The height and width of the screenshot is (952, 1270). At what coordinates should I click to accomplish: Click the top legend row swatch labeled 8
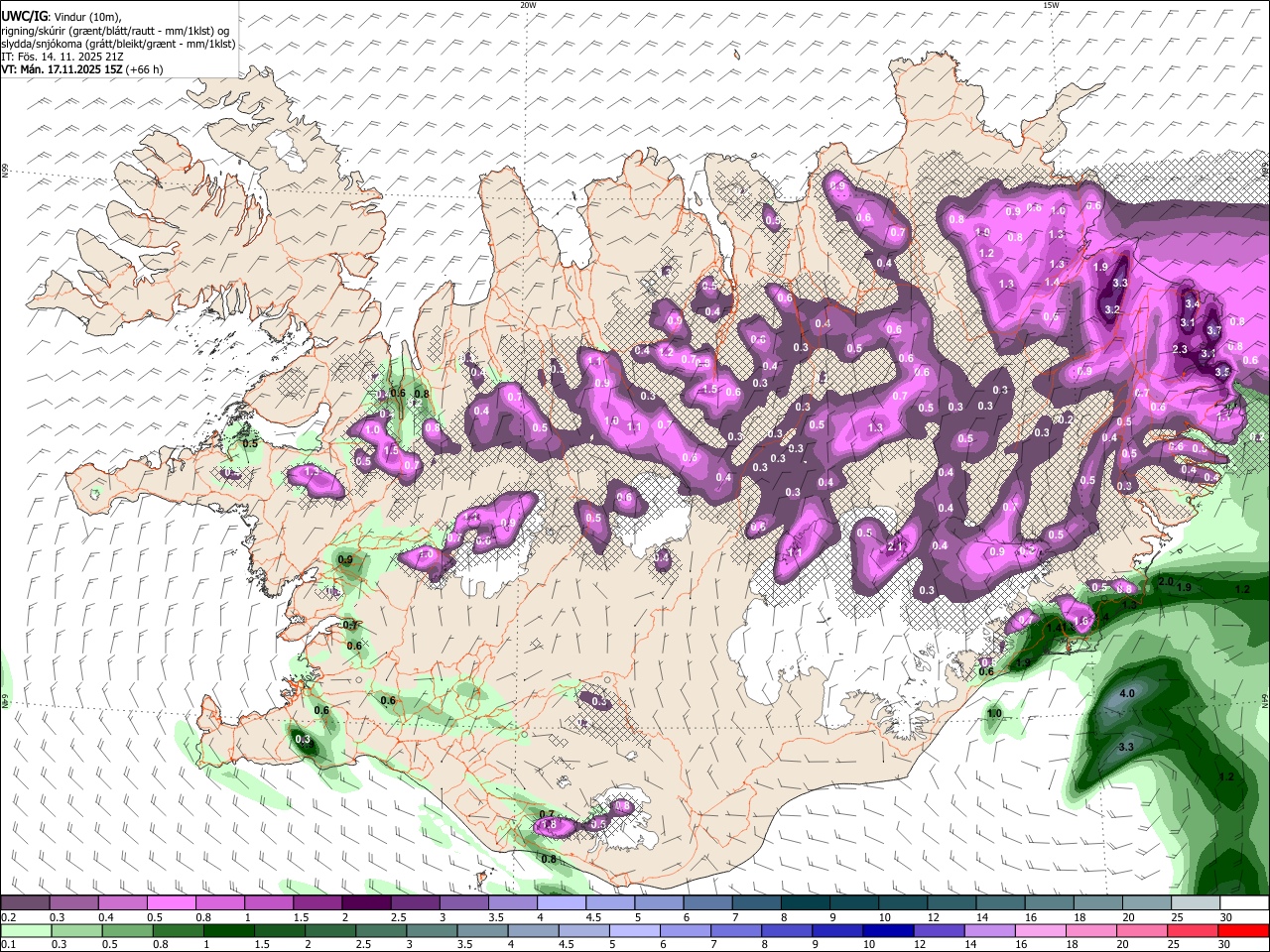click(x=805, y=903)
